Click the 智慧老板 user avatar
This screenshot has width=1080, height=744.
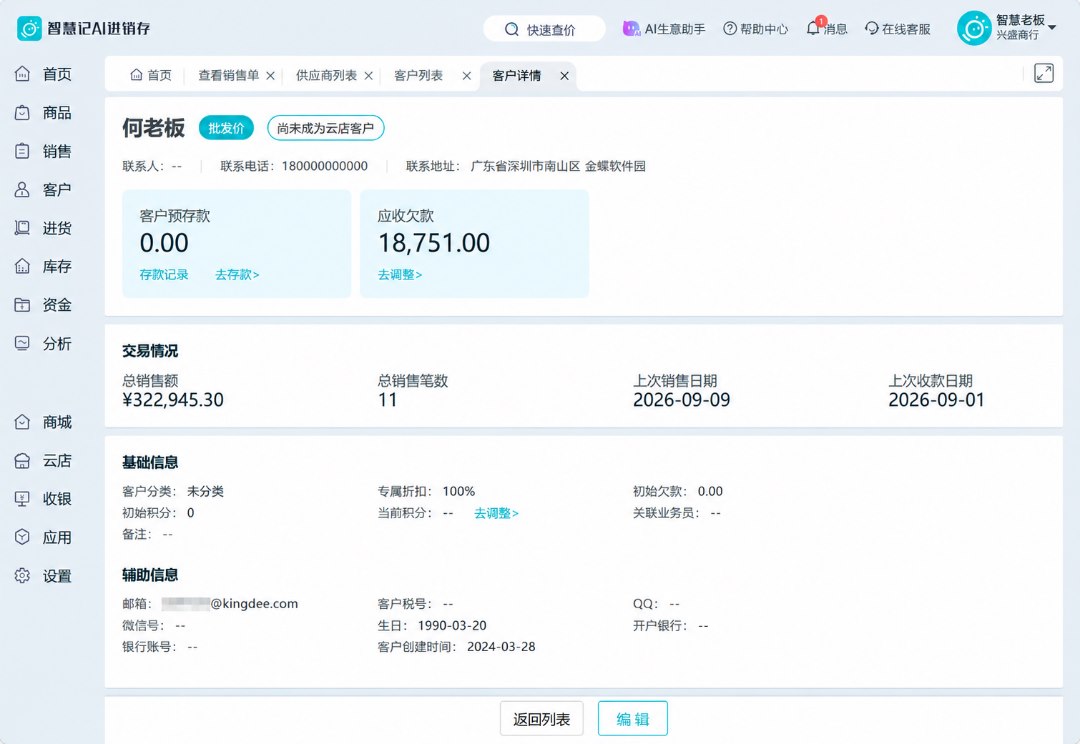(974, 28)
